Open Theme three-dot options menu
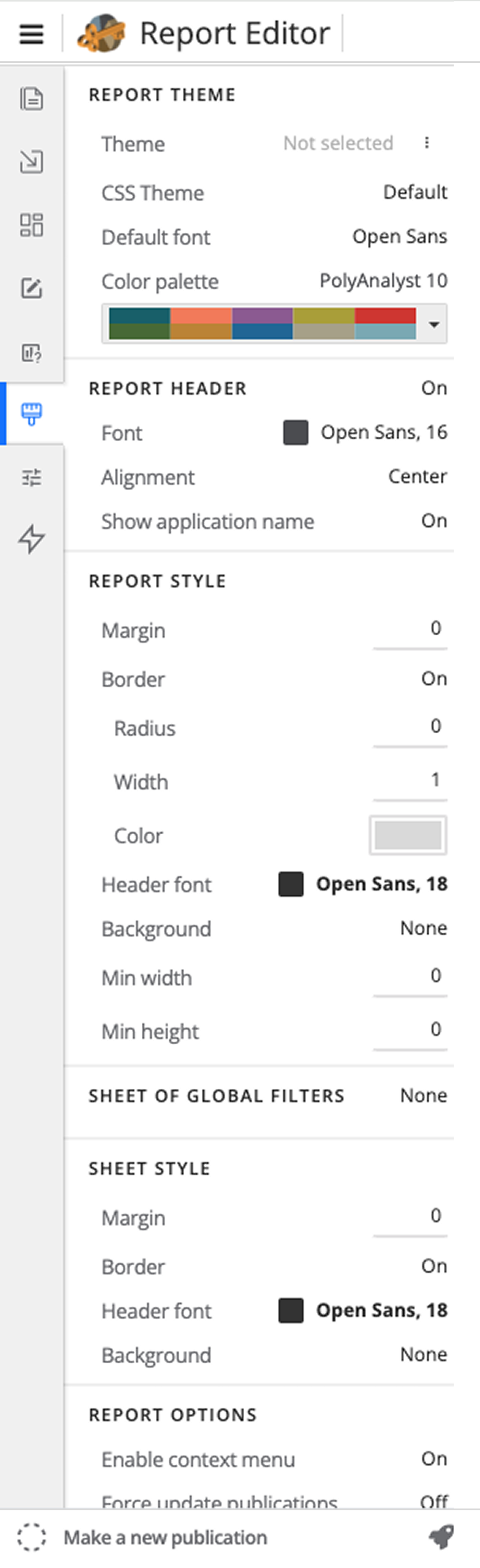 pyautogui.click(x=427, y=143)
